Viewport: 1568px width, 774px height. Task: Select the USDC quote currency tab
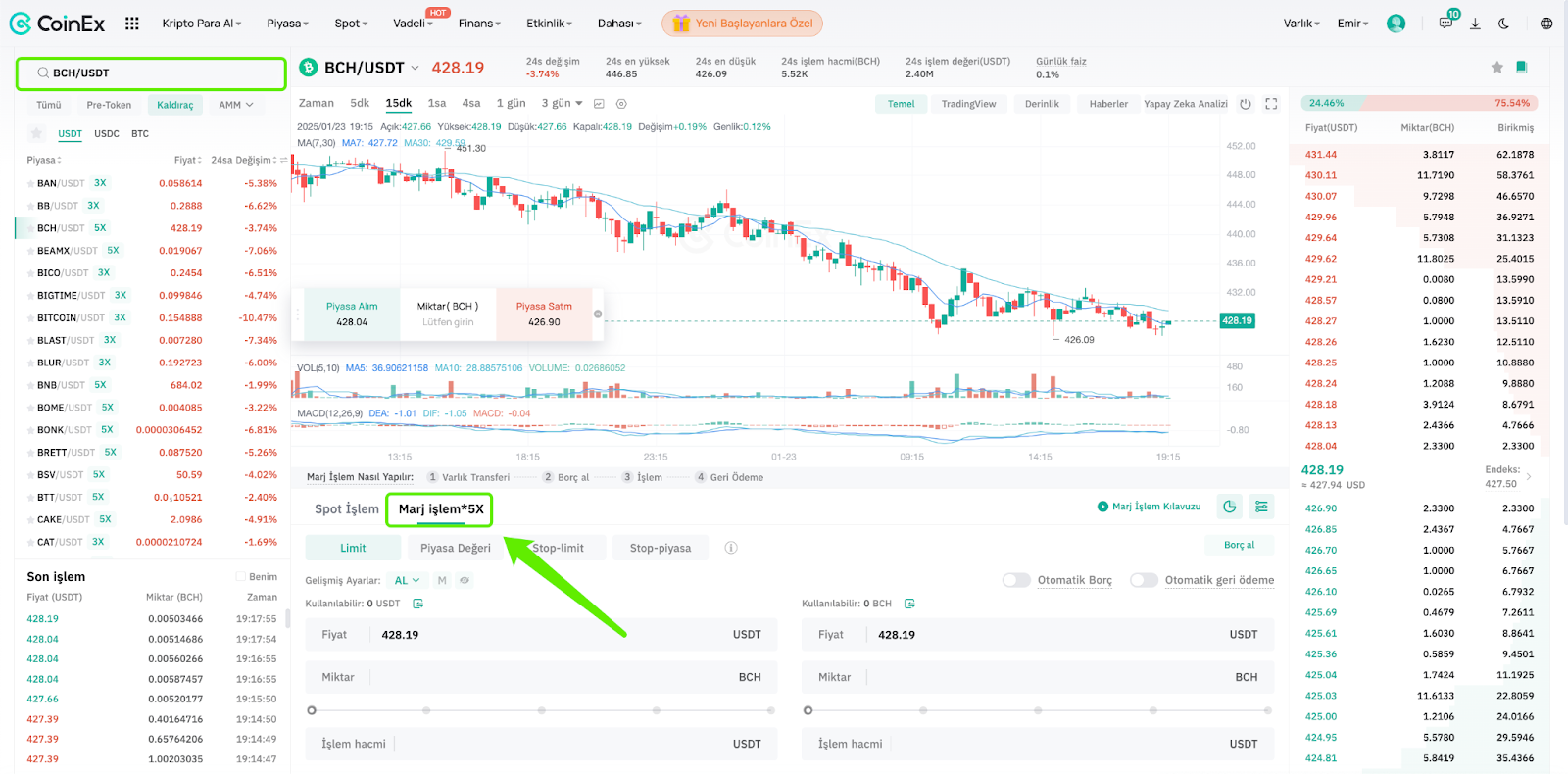click(x=107, y=133)
